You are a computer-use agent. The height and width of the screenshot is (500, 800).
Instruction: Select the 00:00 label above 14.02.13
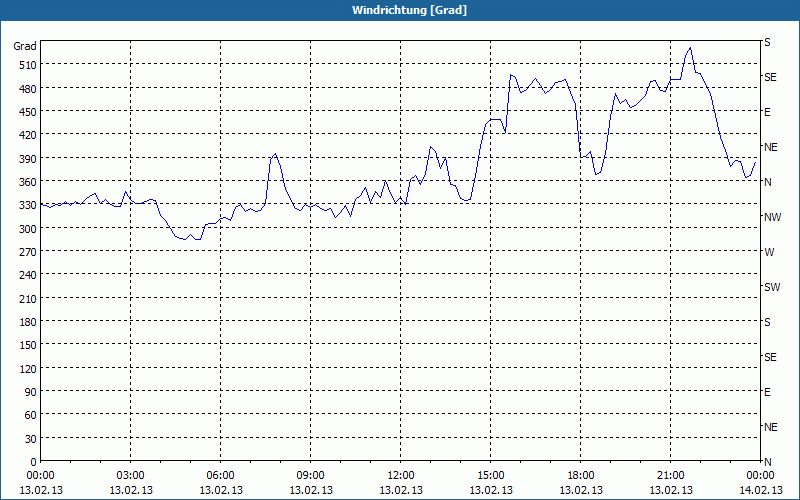click(761, 476)
